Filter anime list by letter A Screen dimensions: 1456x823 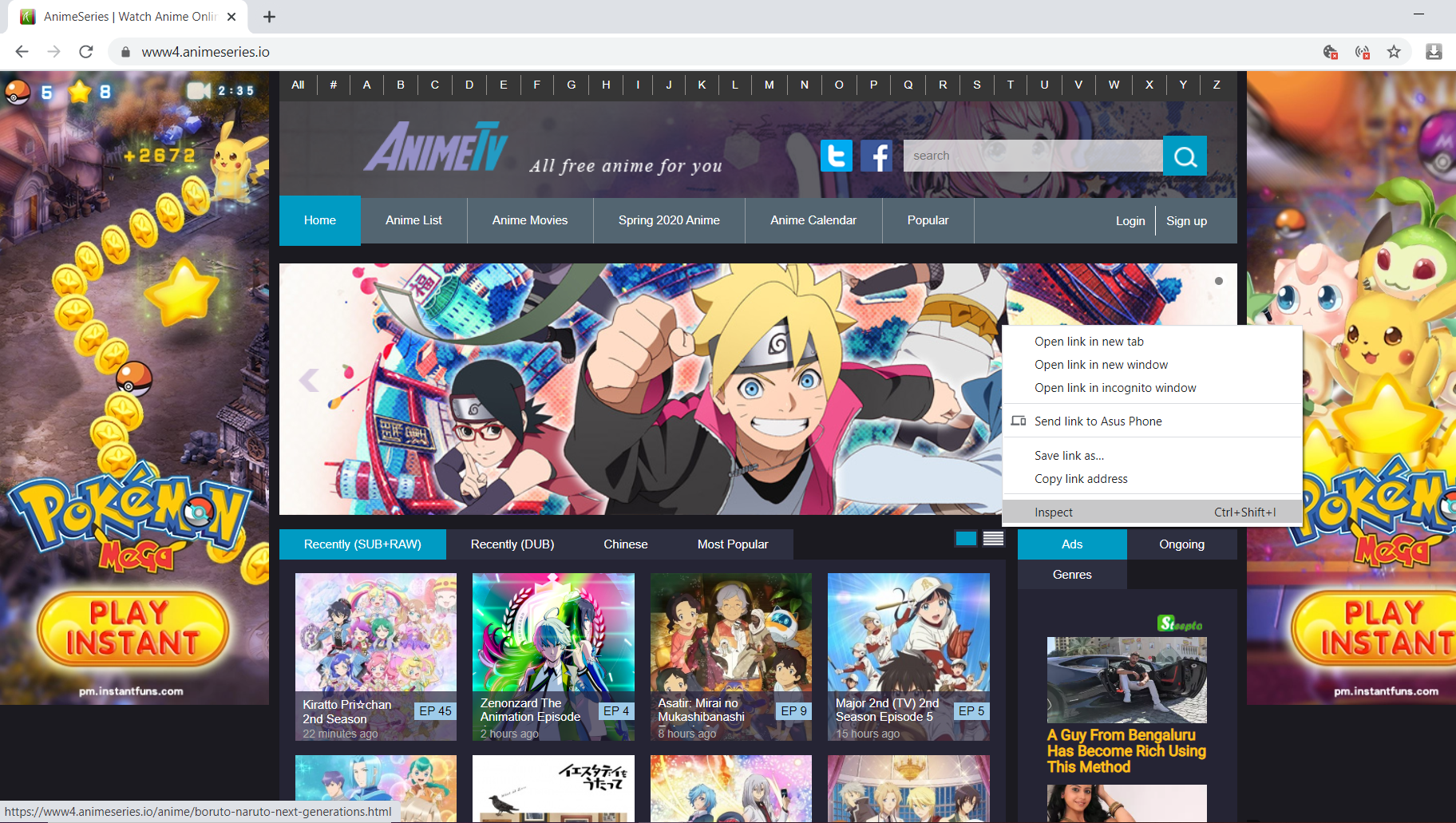tap(366, 85)
